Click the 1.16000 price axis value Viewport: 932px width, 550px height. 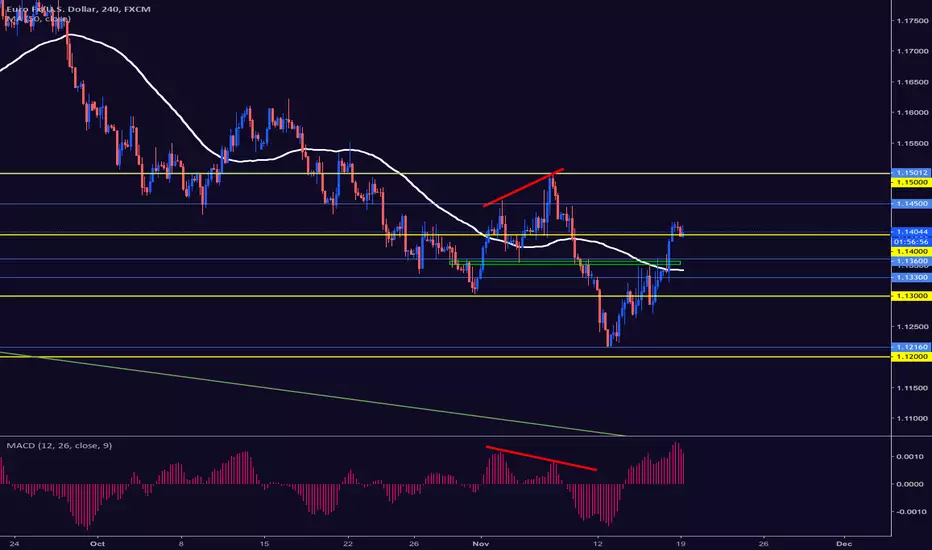pos(912,112)
